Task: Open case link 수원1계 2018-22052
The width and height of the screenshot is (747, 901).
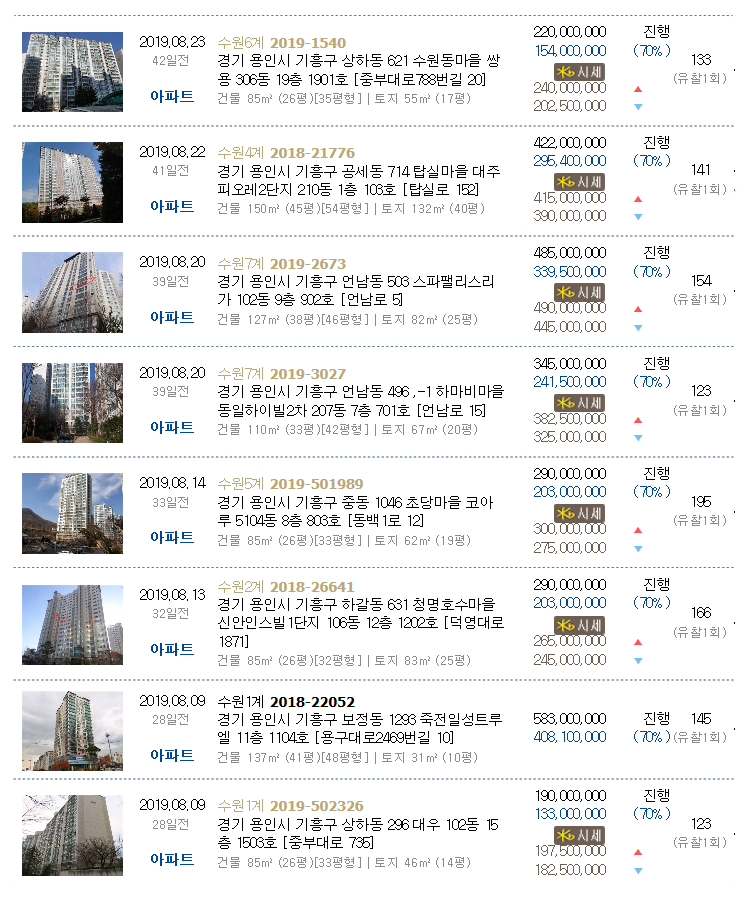Action: pyautogui.click(x=286, y=702)
